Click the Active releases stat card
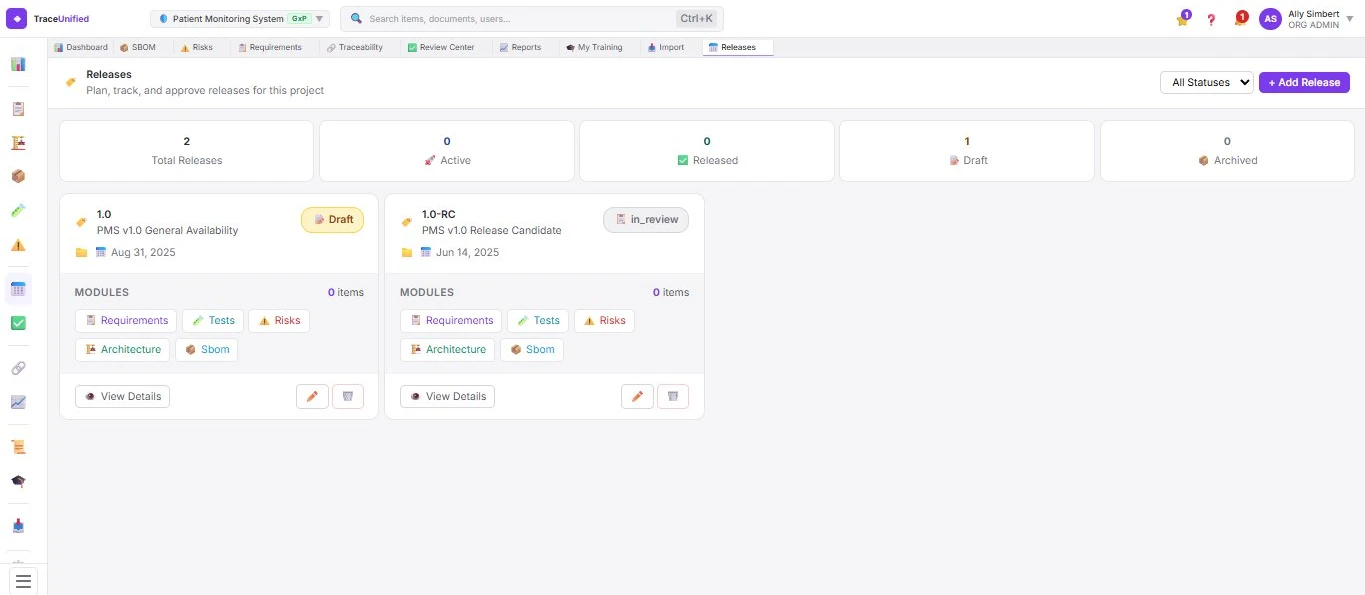 [447, 151]
